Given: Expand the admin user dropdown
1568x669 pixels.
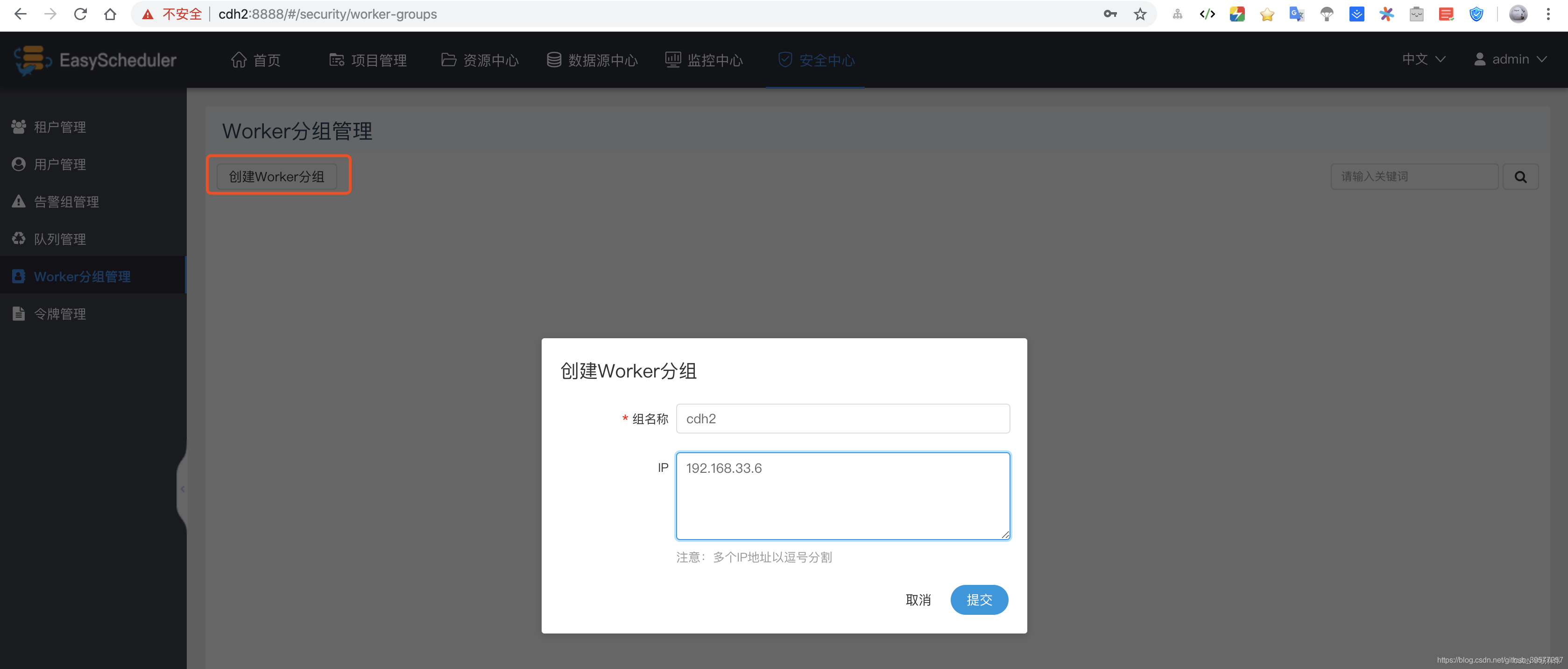Looking at the screenshot, I should [x=1510, y=59].
